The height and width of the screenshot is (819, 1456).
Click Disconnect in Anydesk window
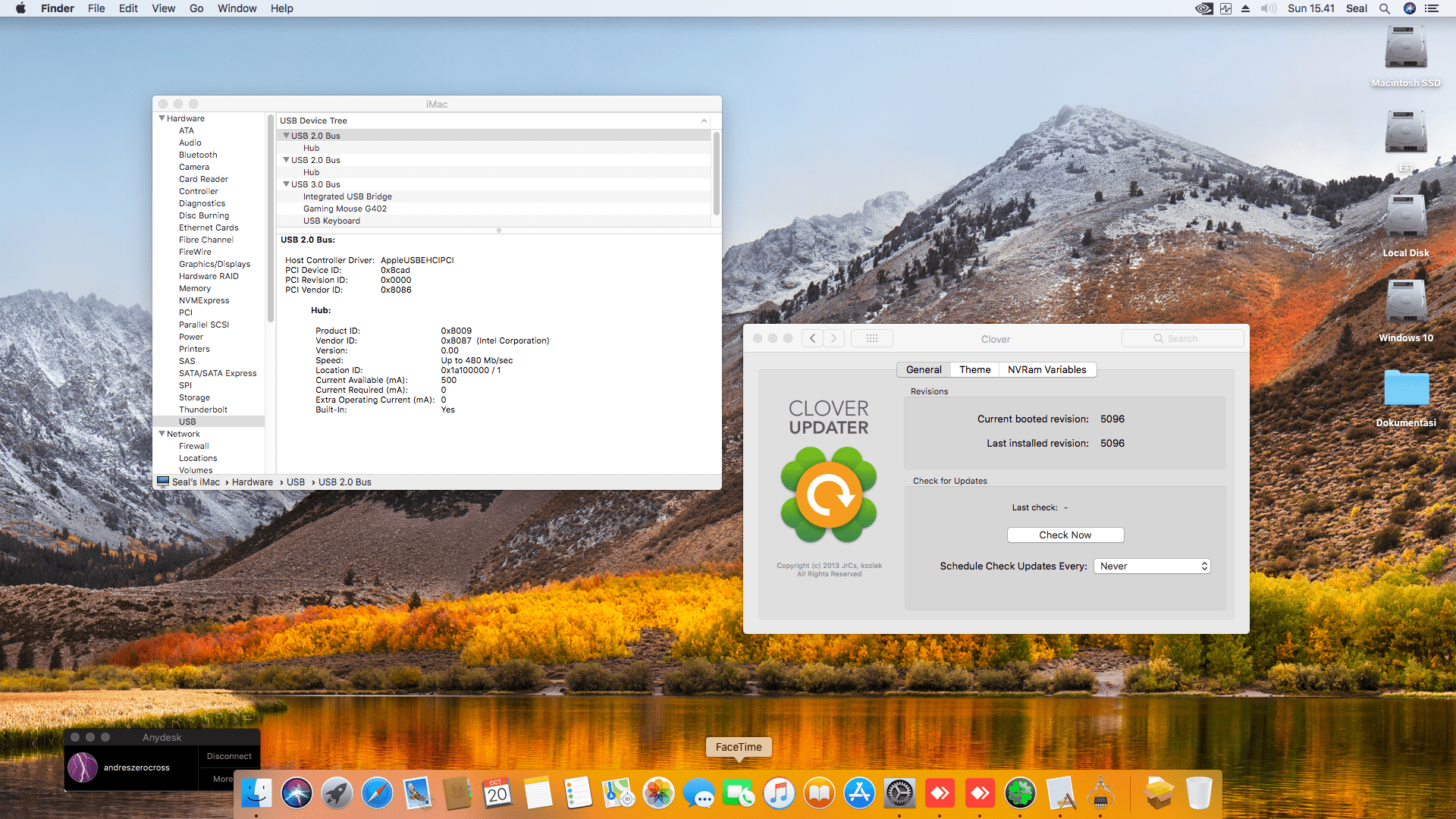(229, 756)
